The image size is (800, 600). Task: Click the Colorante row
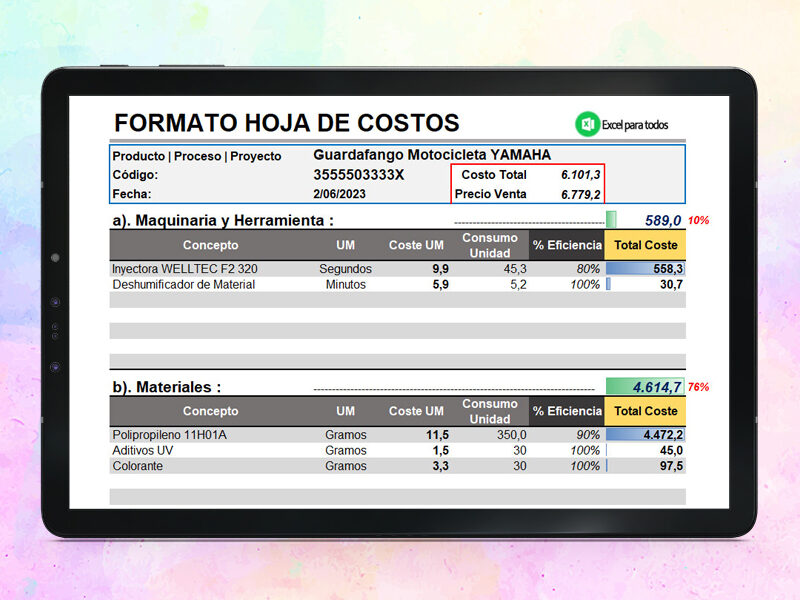pyautogui.click(x=397, y=466)
